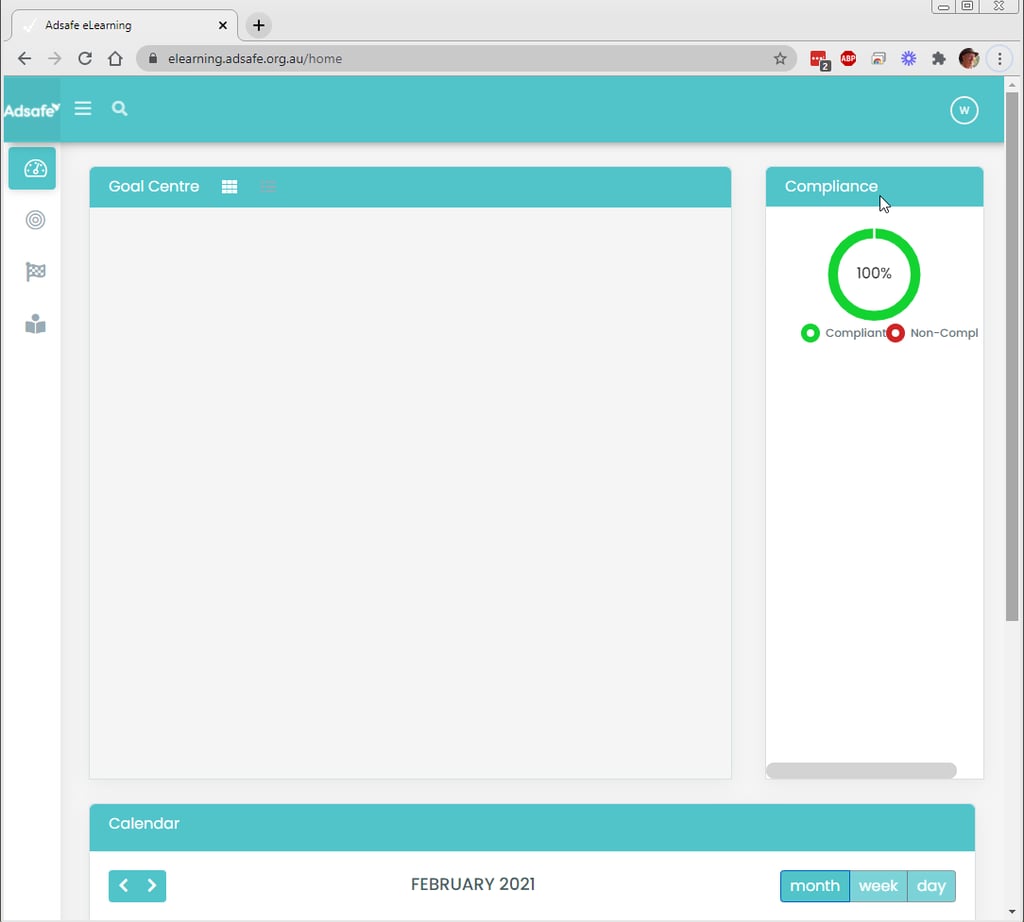Open a new browser tab
Screen dimensions: 1024x922
point(259,25)
